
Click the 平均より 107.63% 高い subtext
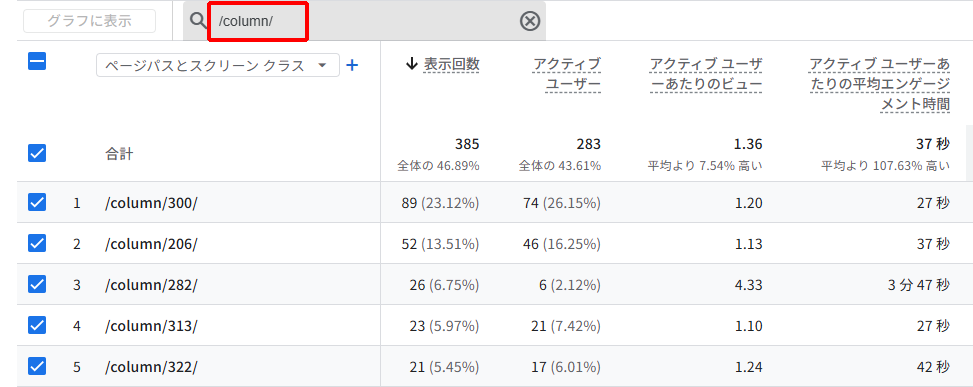[x=886, y=166]
